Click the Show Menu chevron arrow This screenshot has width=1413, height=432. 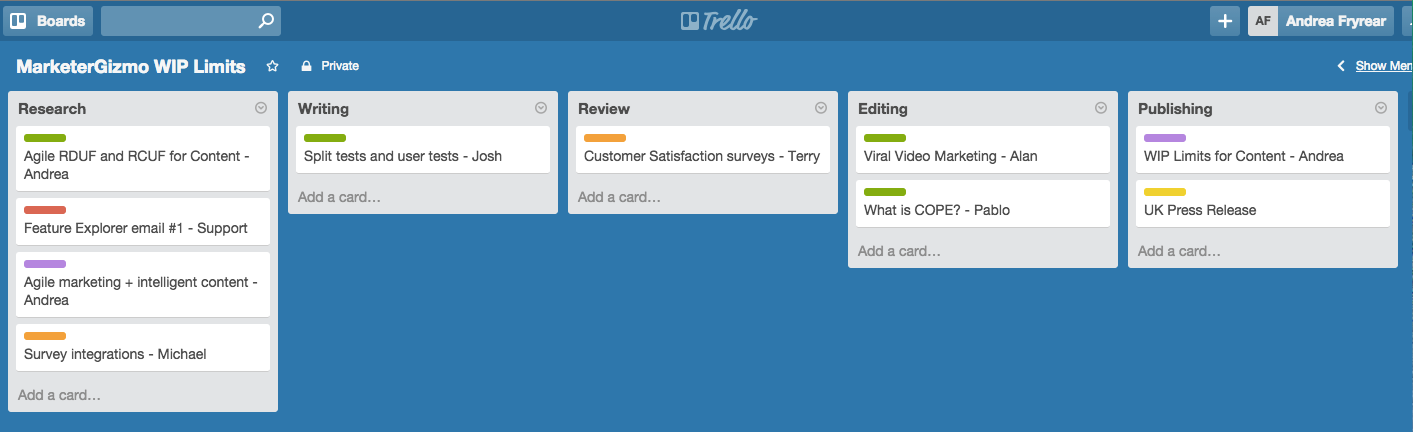click(1341, 66)
